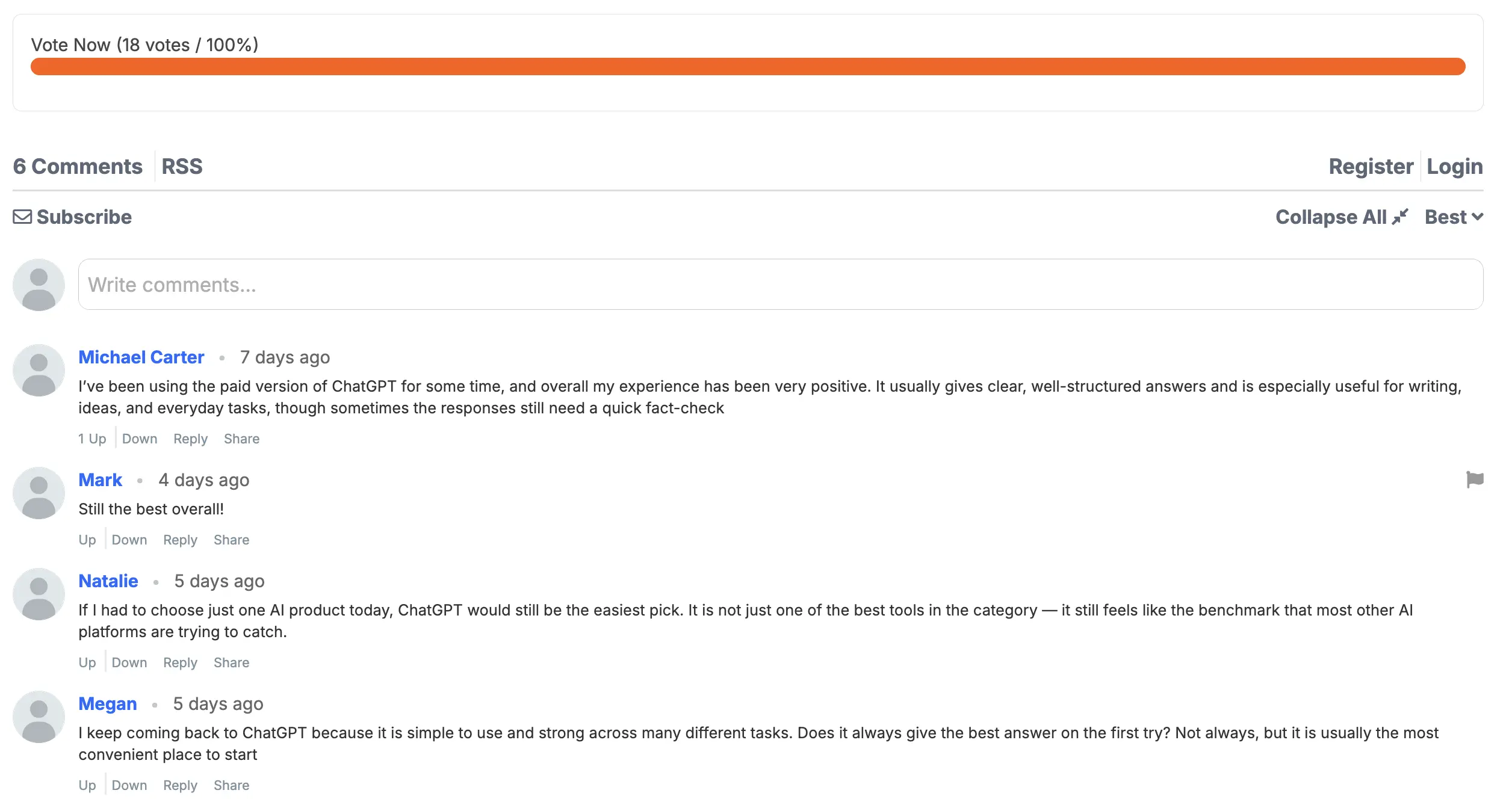Switch to the RSS view
This screenshot has width=1512, height=799.
pos(181,166)
